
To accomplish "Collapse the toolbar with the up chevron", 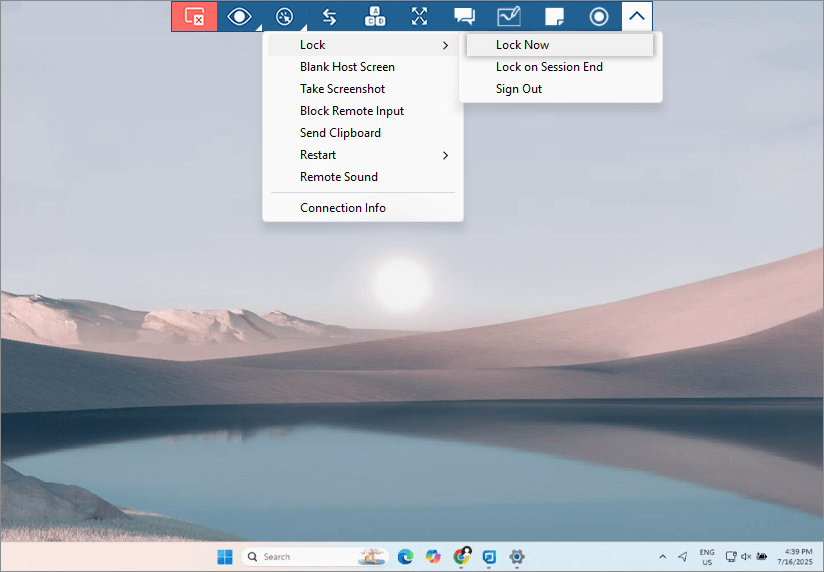I will click(x=636, y=16).
